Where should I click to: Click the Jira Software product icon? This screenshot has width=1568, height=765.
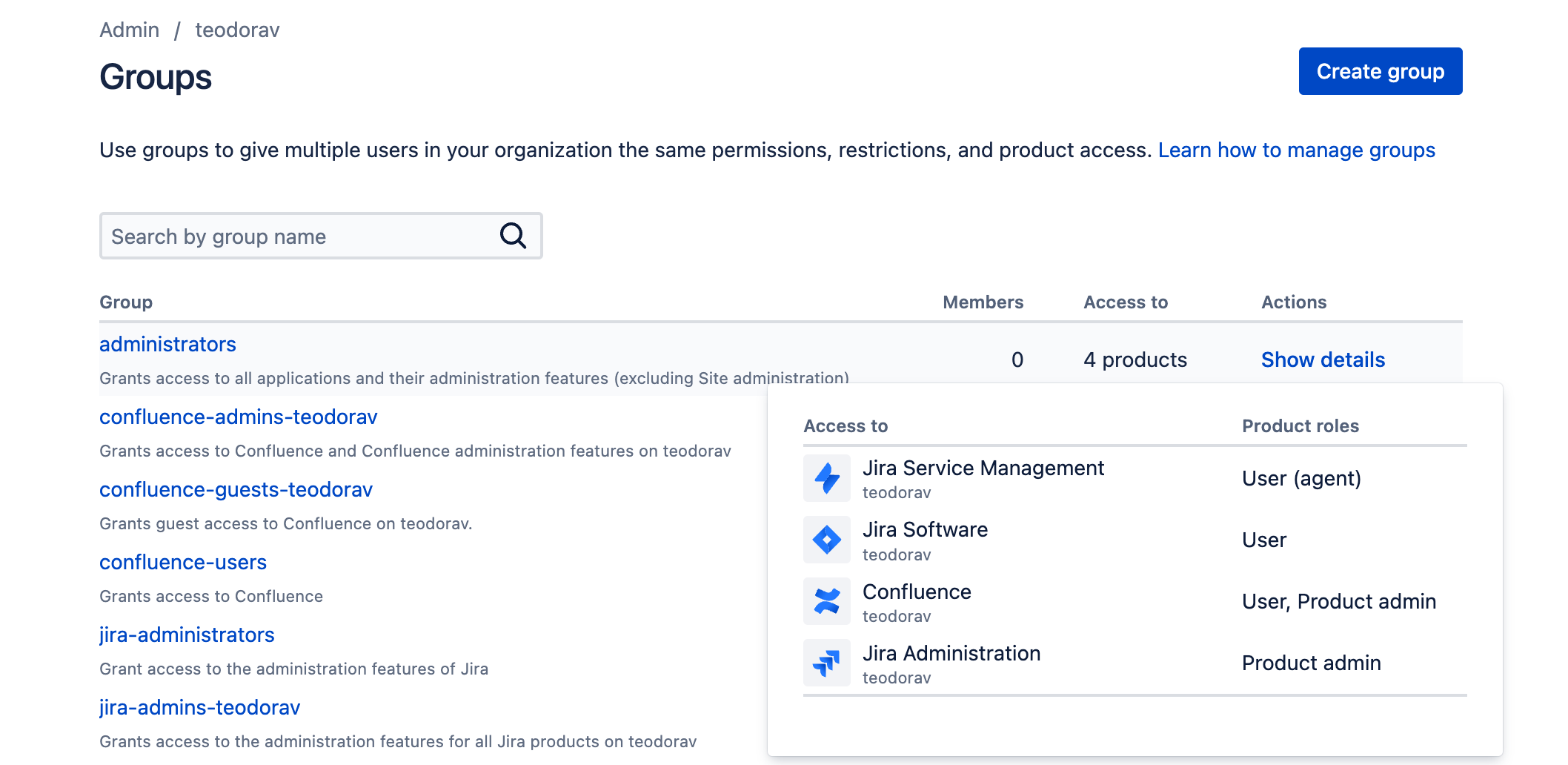(x=826, y=540)
